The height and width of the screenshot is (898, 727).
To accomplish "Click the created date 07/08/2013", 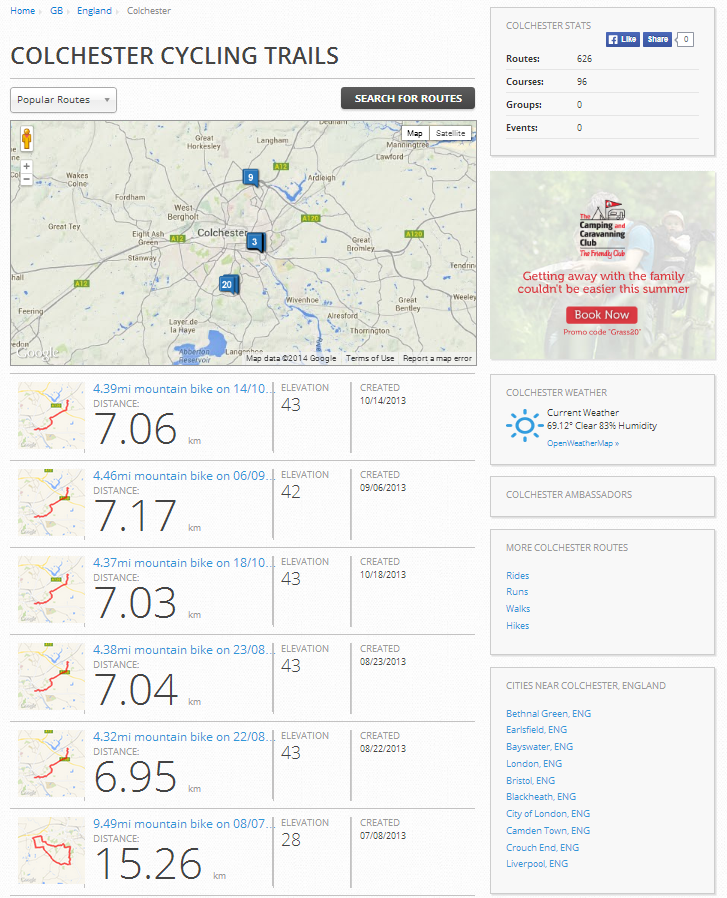I will coord(383,836).
